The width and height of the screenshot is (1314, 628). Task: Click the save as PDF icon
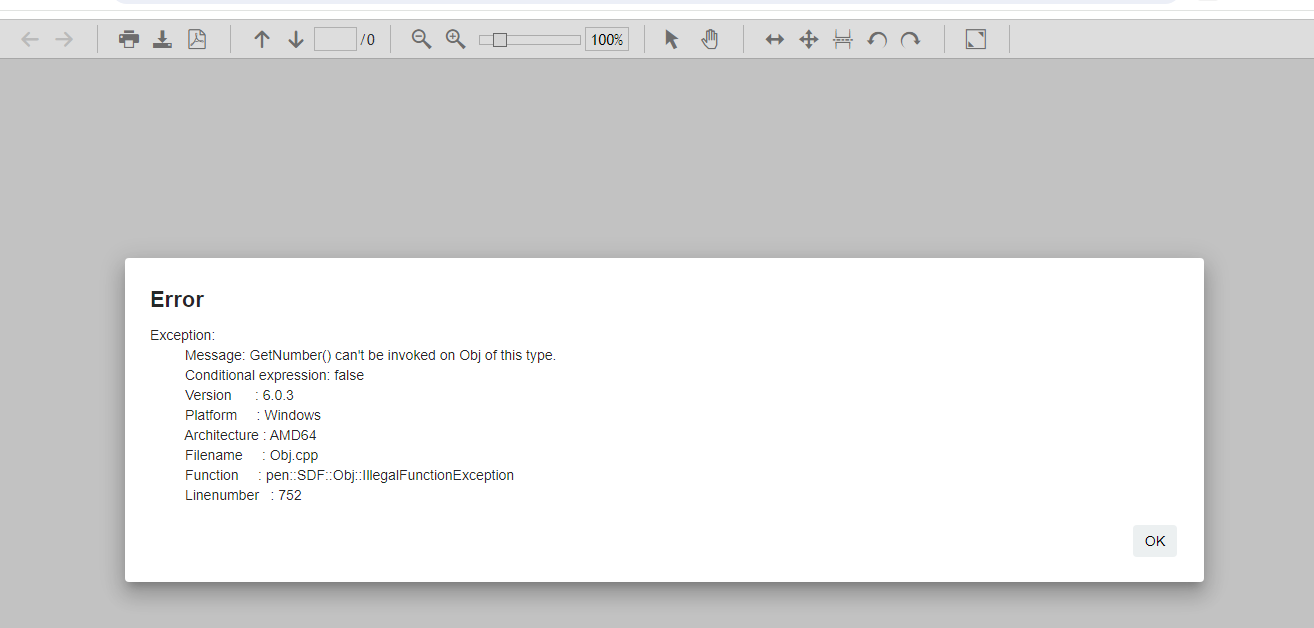197,39
